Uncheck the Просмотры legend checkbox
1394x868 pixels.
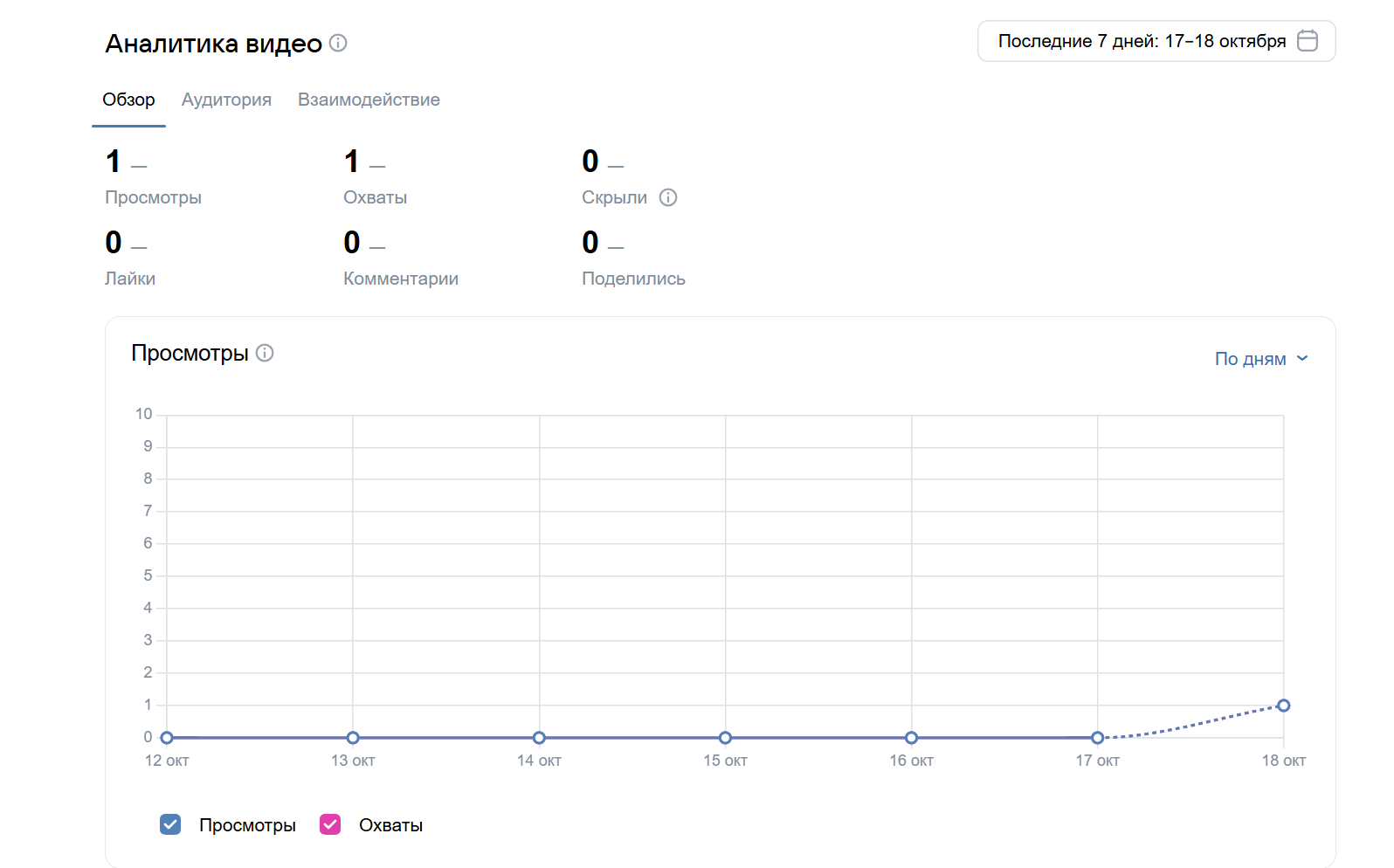click(x=170, y=824)
